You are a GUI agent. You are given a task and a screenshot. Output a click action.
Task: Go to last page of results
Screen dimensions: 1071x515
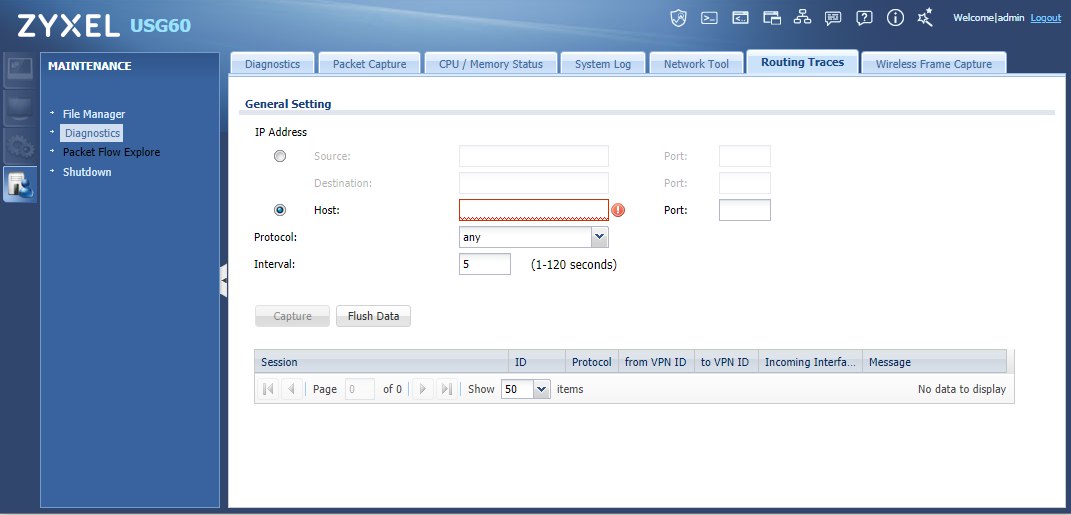click(x=447, y=389)
